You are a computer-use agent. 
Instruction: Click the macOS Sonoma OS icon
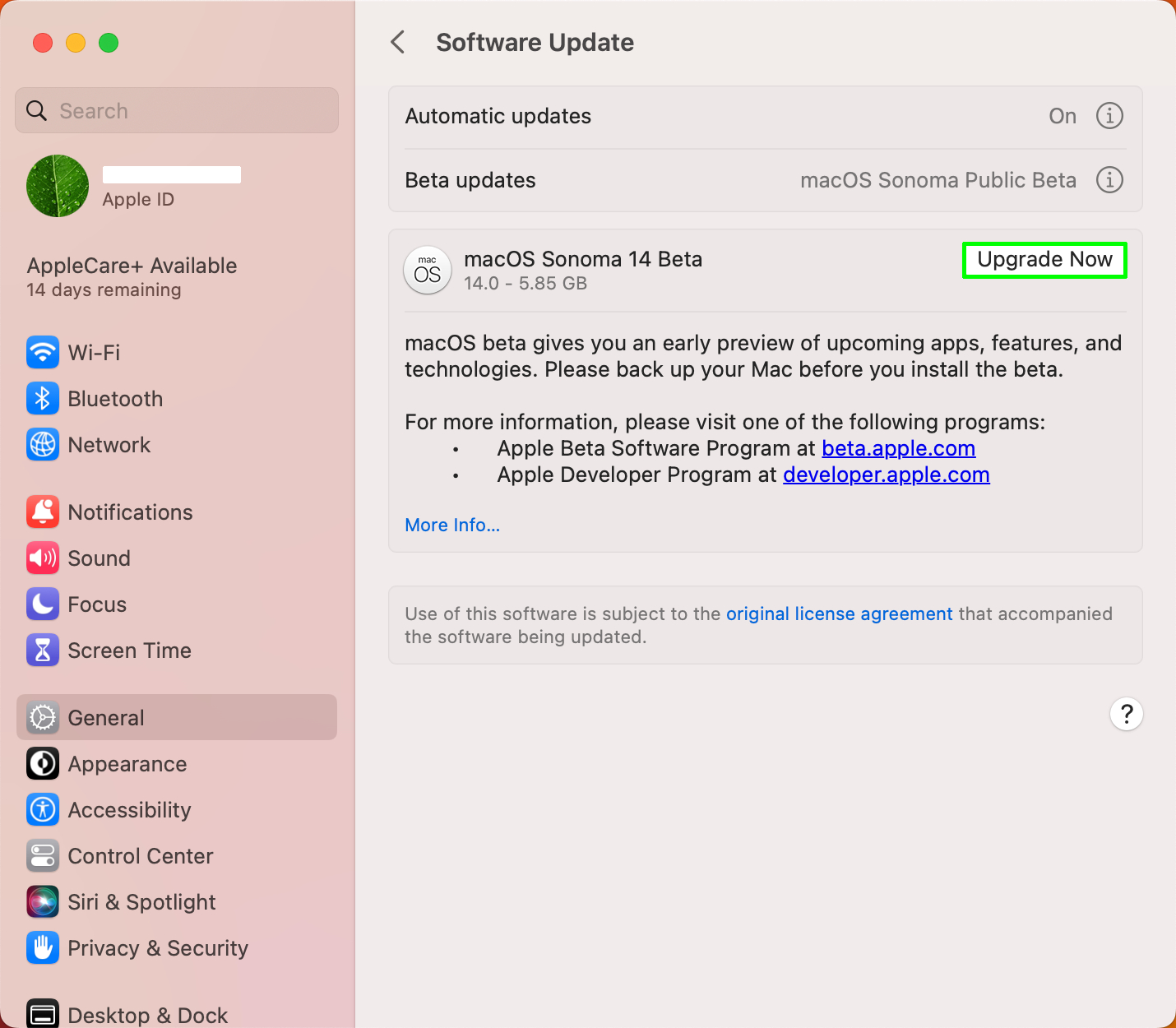coord(428,271)
